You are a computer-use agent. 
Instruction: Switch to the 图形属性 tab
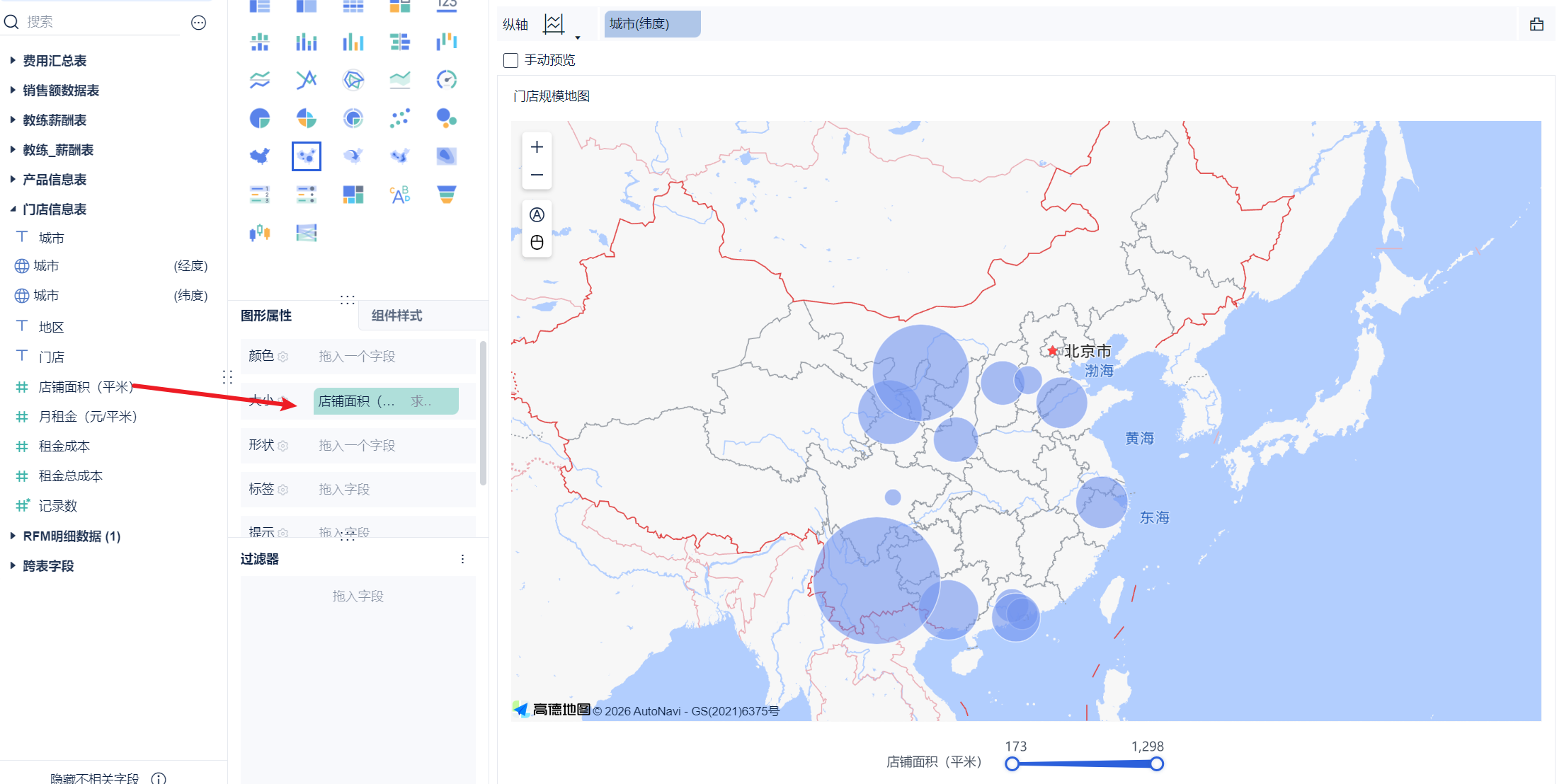[x=266, y=316]
